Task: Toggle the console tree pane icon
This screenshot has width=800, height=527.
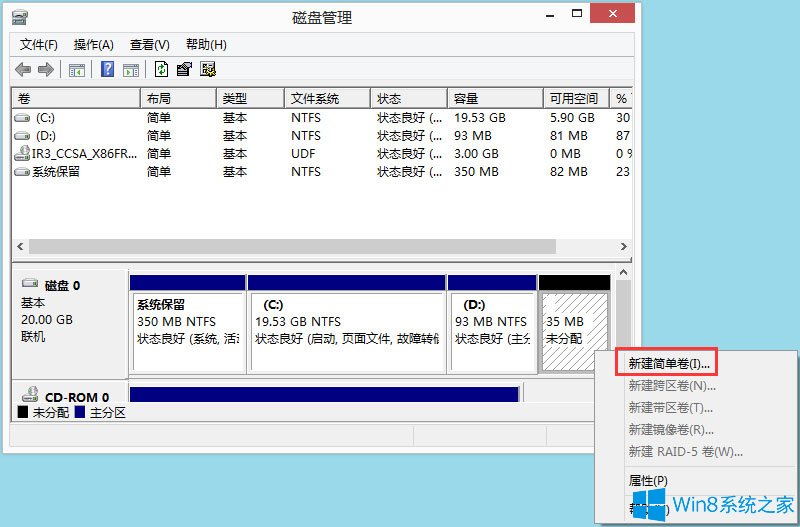Action: [77, 69]
